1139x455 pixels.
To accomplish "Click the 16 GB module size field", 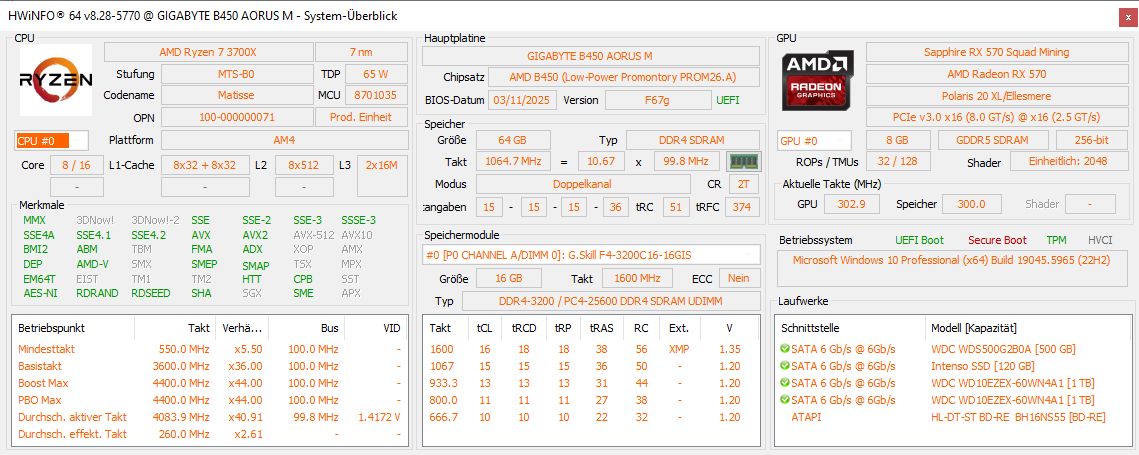I will pos(508,278).
